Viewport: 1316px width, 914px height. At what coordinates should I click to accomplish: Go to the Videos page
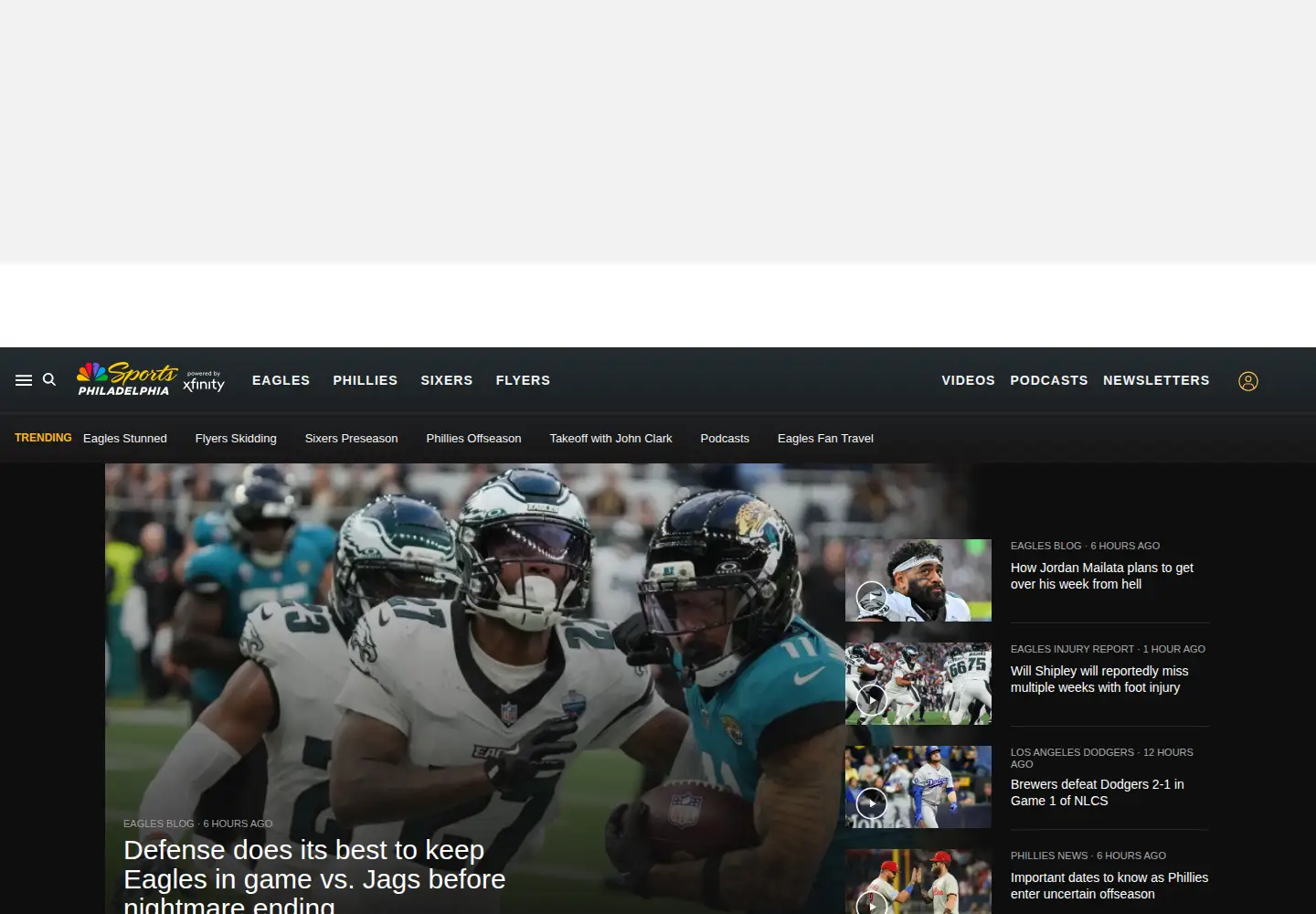pyautogui.click(x=968, y=380)
